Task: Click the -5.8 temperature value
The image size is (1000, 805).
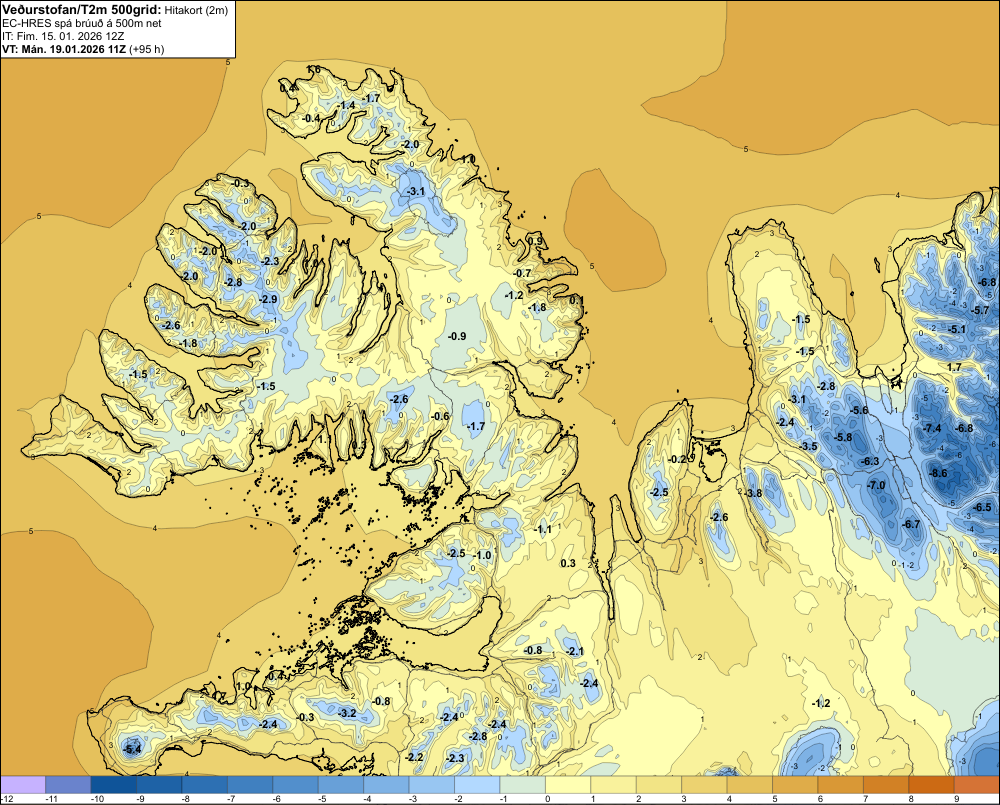Action: click(842, 437)
